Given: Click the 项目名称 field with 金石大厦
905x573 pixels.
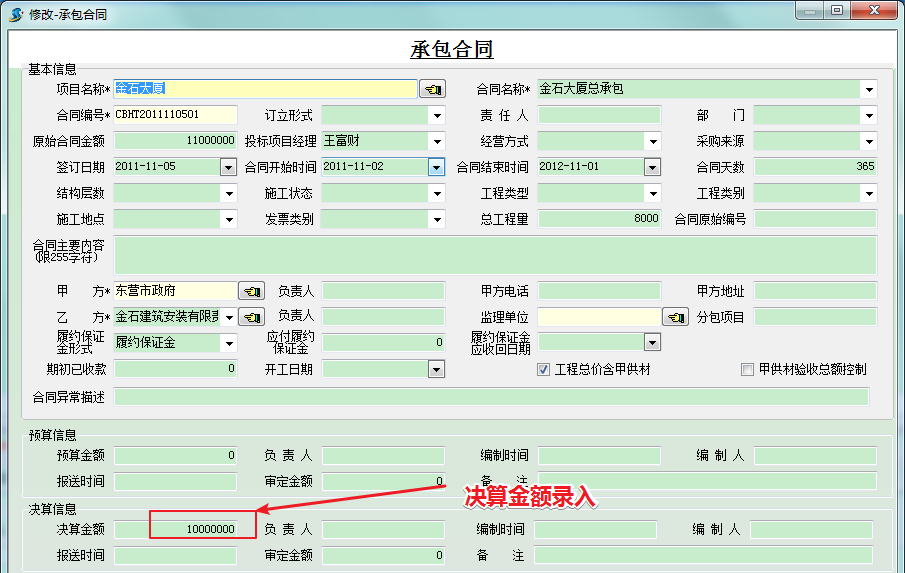Looking at the screenshot, I should 265,89.
